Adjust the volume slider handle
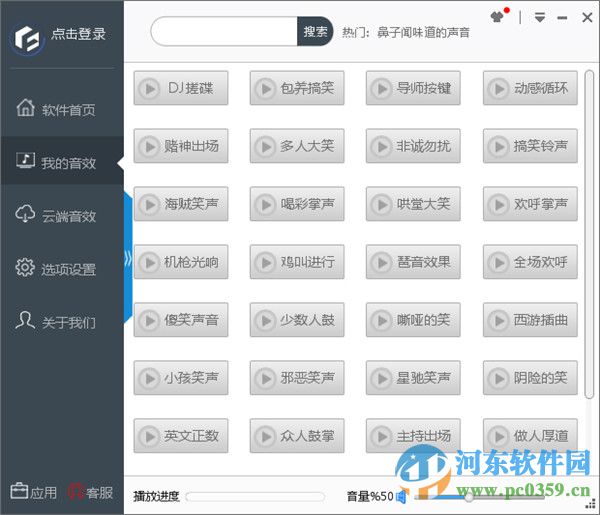Image resolution: width=600 pixels, height=515 pixels. pos(469,497)
